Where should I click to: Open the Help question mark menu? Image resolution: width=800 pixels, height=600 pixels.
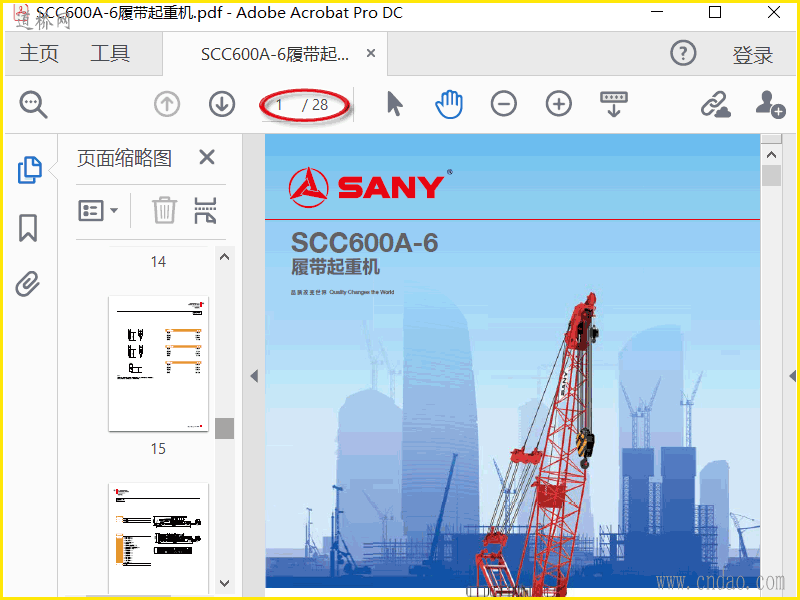coord(683,53)
